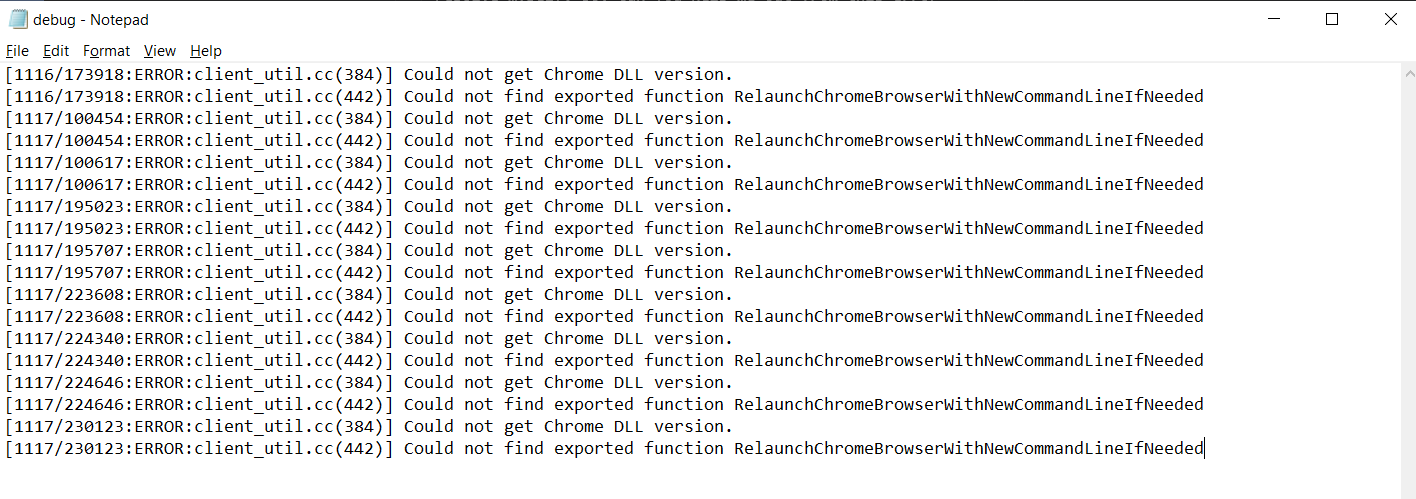Open the Format menu

point(106,51)
